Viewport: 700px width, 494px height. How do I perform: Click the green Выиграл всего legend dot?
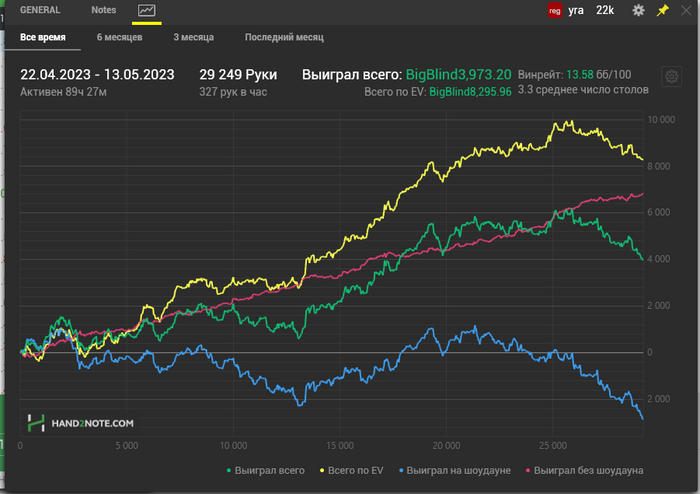point(229,471)
